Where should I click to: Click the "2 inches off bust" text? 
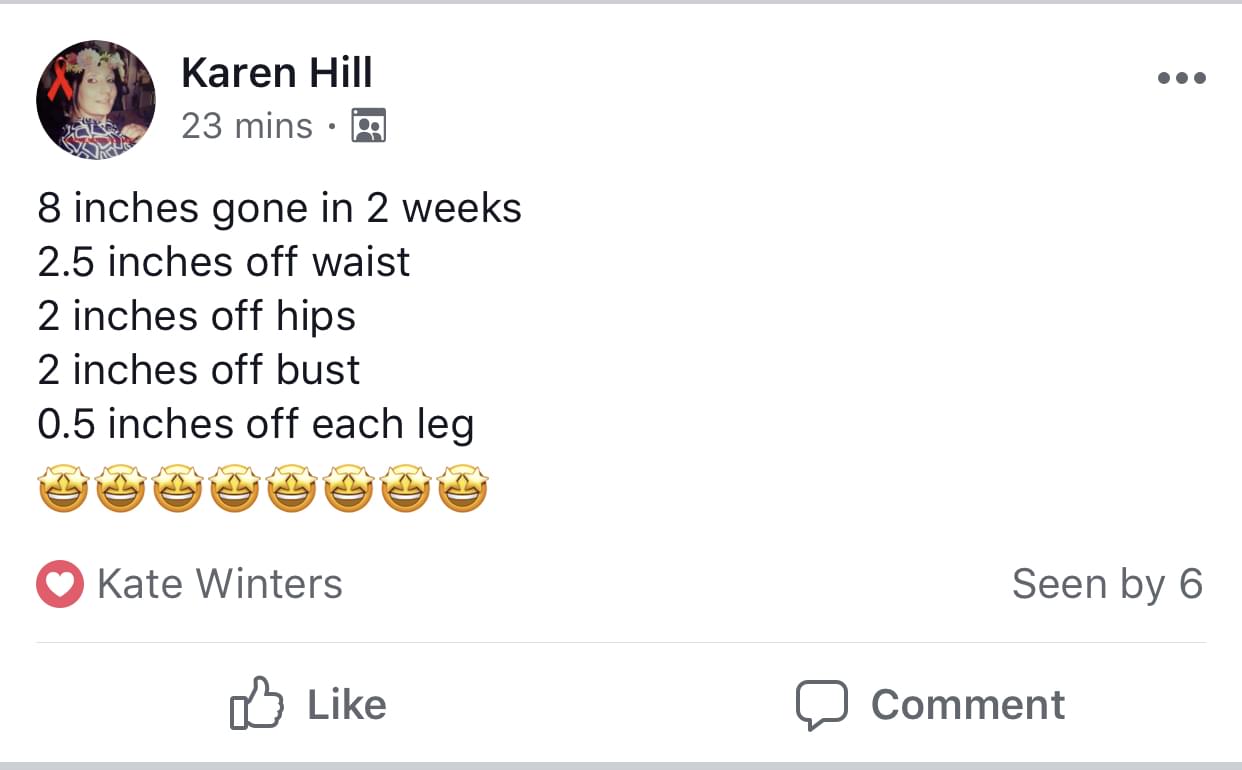click(x=199, y=370)
